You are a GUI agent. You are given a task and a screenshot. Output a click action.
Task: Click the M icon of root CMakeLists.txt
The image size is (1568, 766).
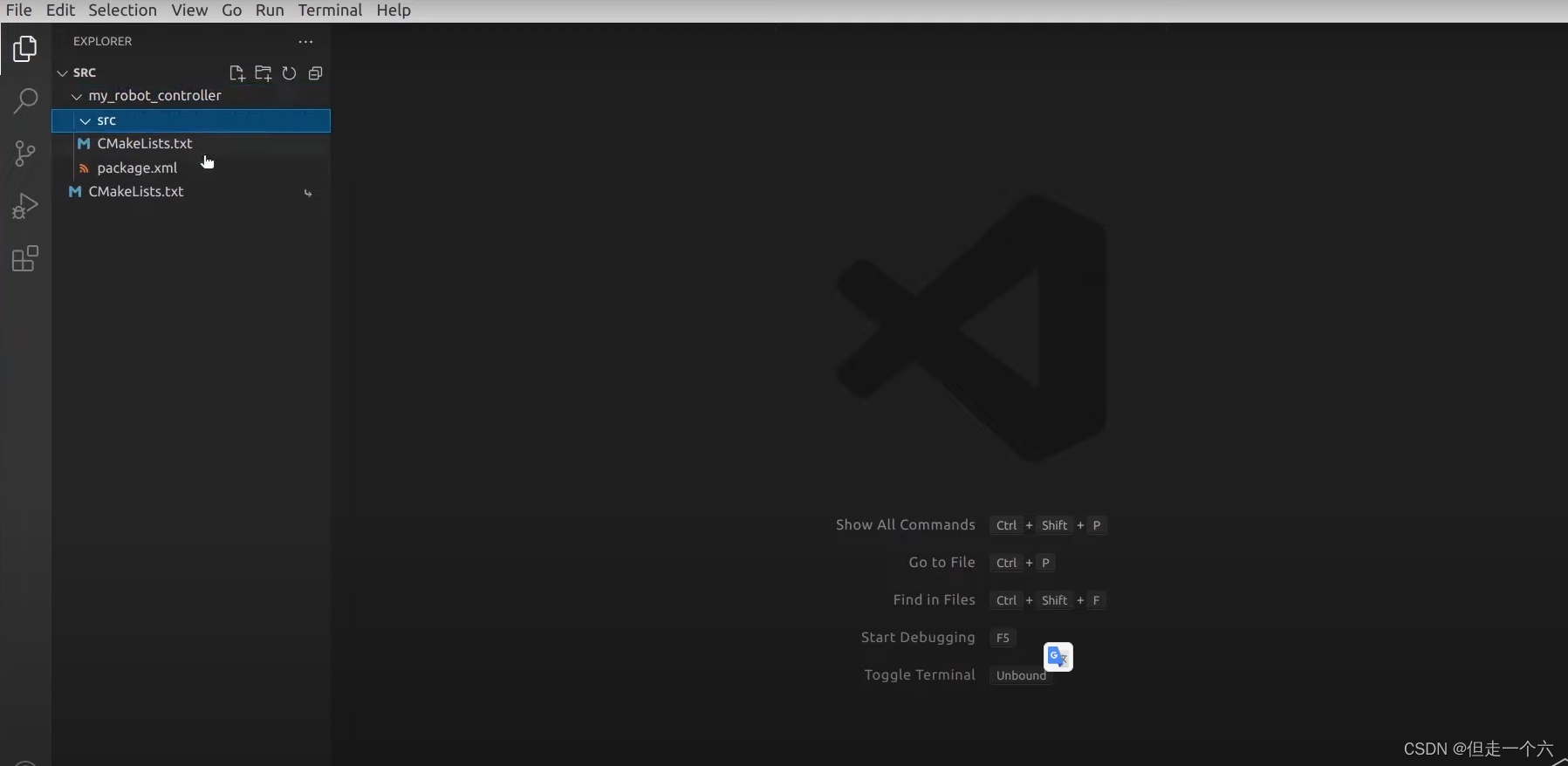coord(76,192)
